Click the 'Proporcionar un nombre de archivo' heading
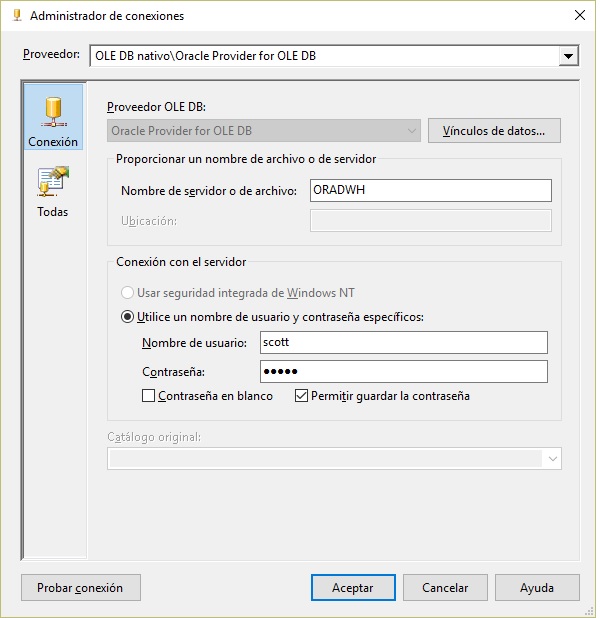 point(246,159)
